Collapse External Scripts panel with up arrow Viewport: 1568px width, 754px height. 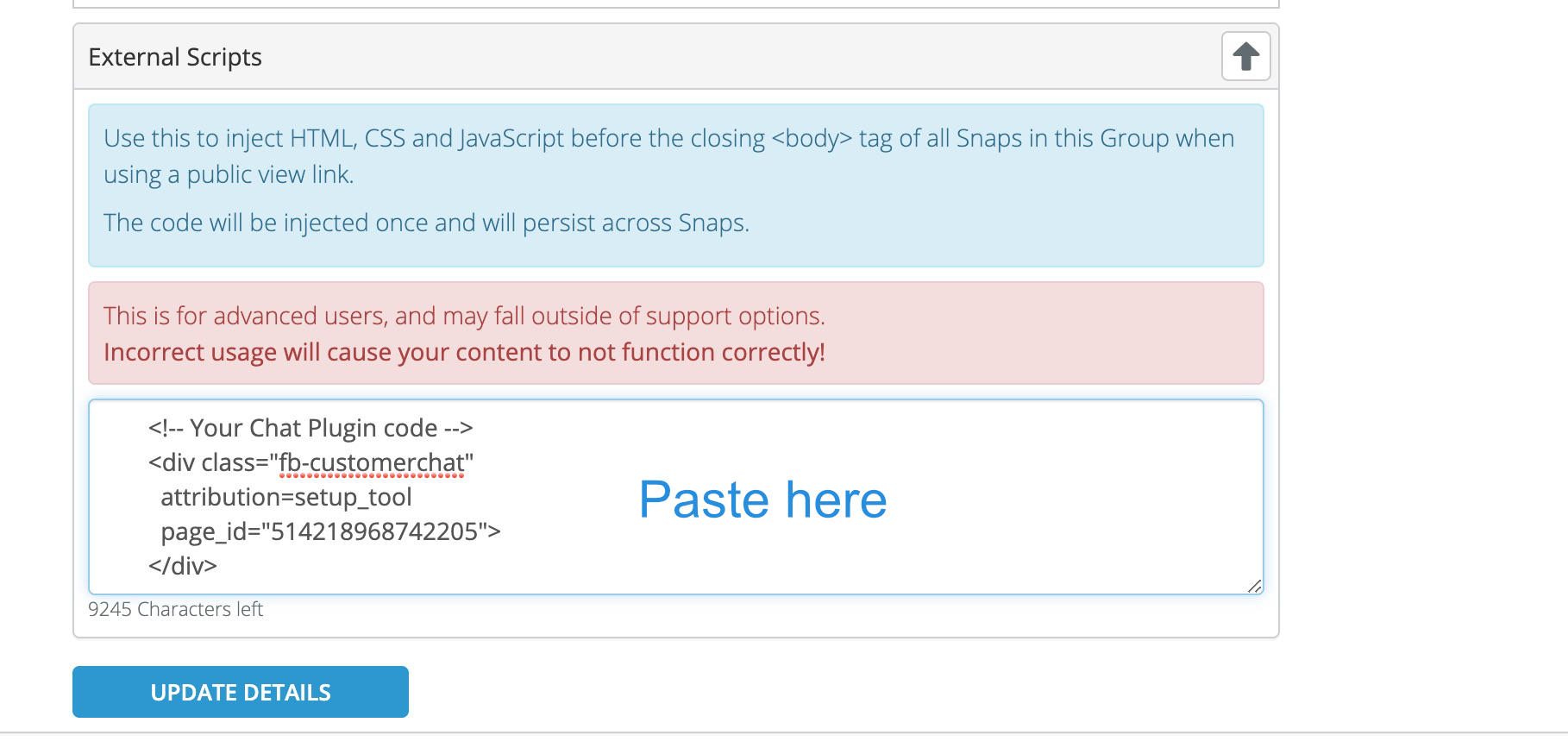point(1245,56)
